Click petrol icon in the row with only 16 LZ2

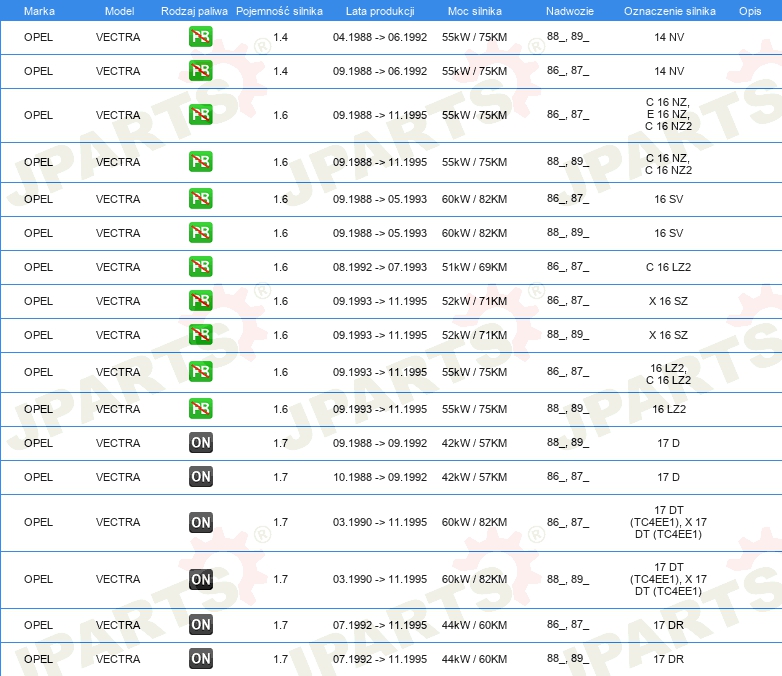tap(200, 409)
